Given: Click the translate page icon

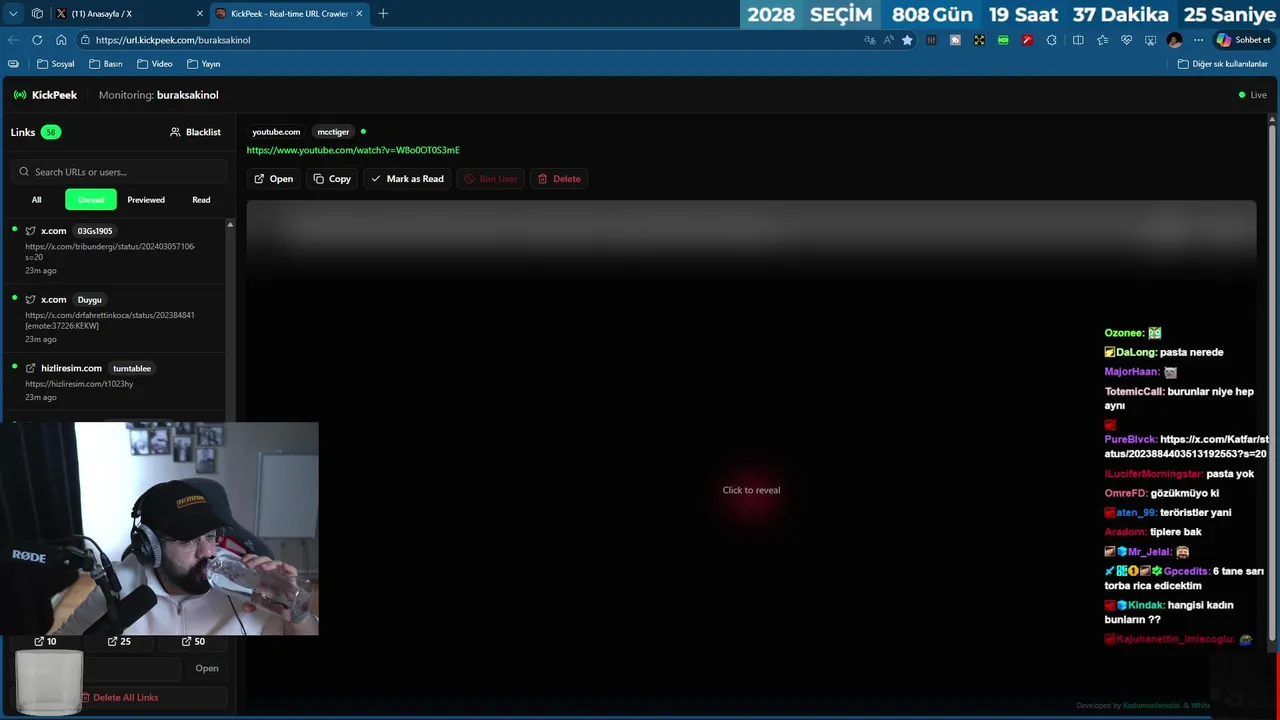Looking at the screenshot, I should click(869, 40).
